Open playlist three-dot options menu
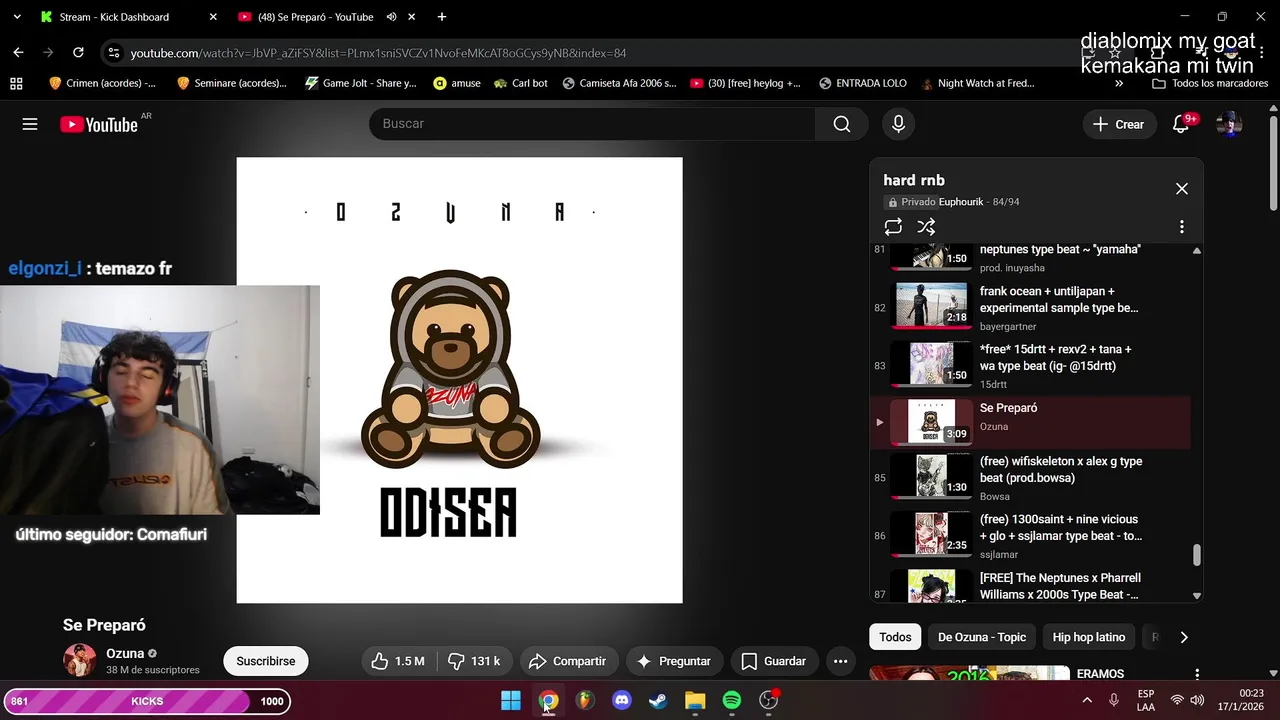1280x720 pixels. [x=1181, y=227]
